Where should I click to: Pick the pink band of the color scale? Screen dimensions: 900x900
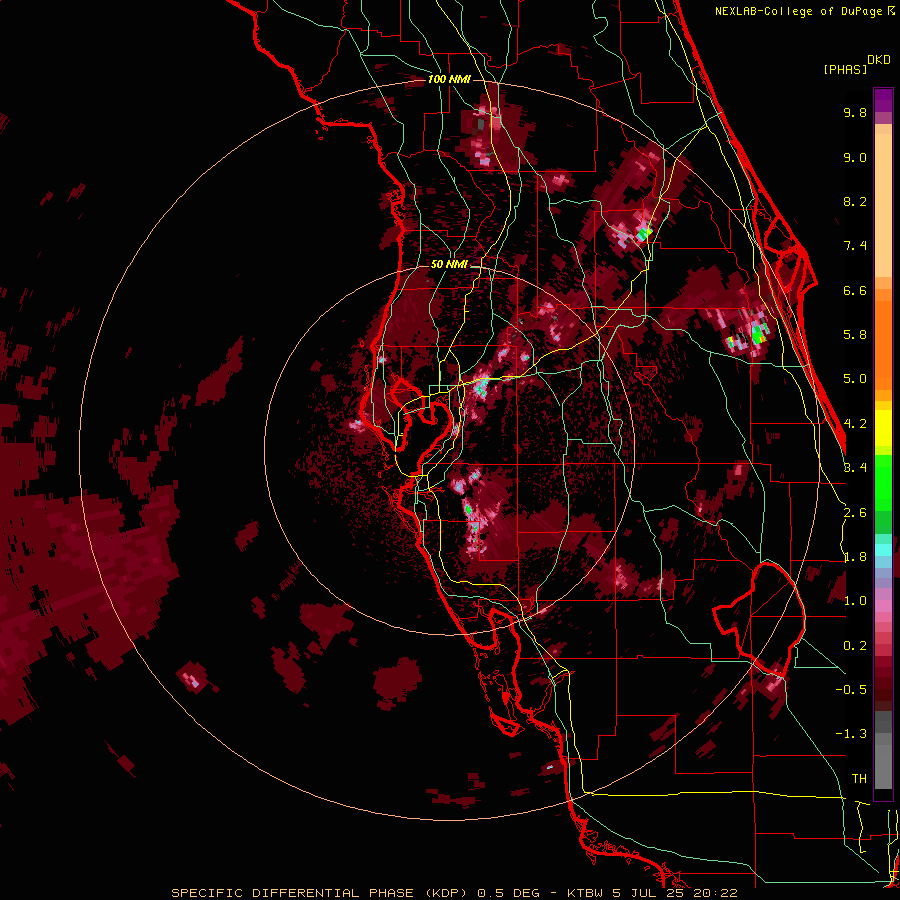click(883, 606)
